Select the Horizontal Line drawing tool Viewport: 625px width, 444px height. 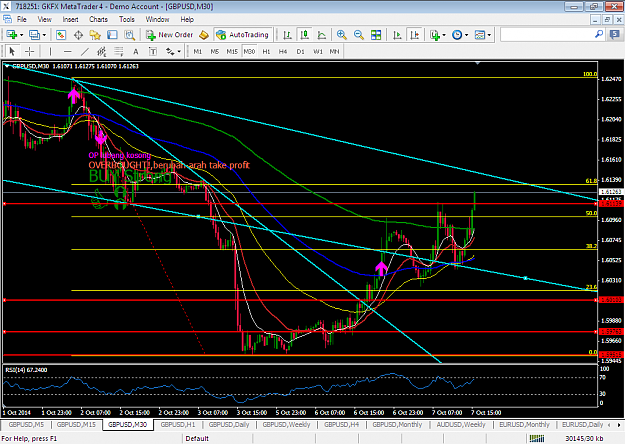[x=67, y=51]
